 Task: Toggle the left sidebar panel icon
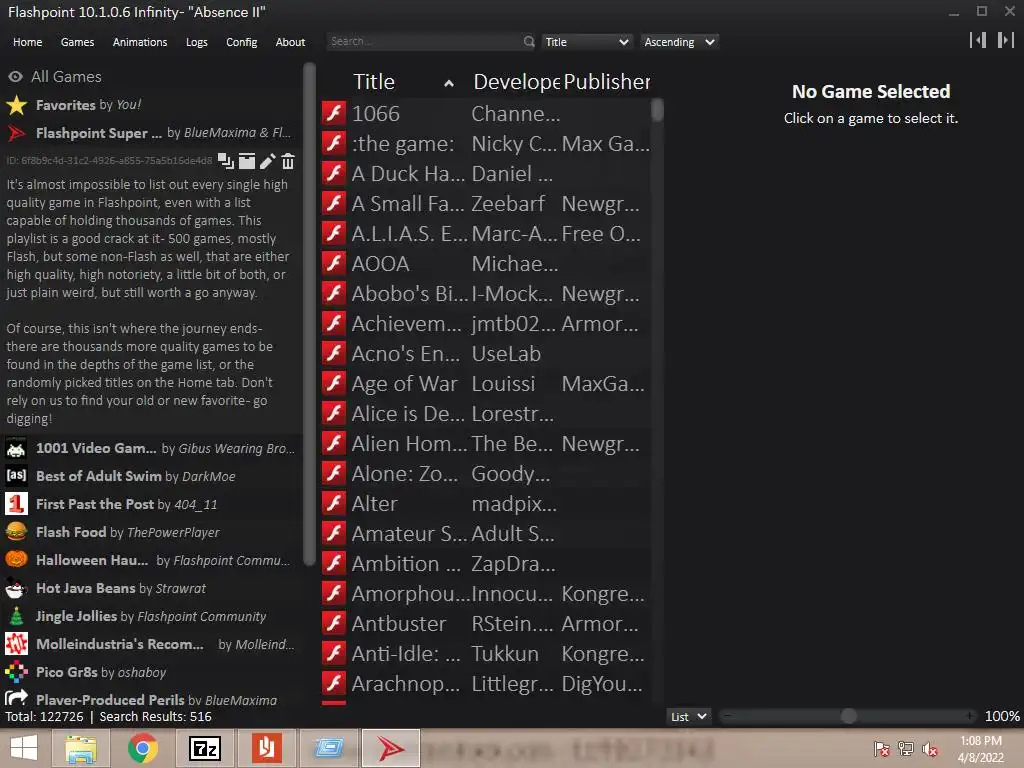click(x=978, y=40)
